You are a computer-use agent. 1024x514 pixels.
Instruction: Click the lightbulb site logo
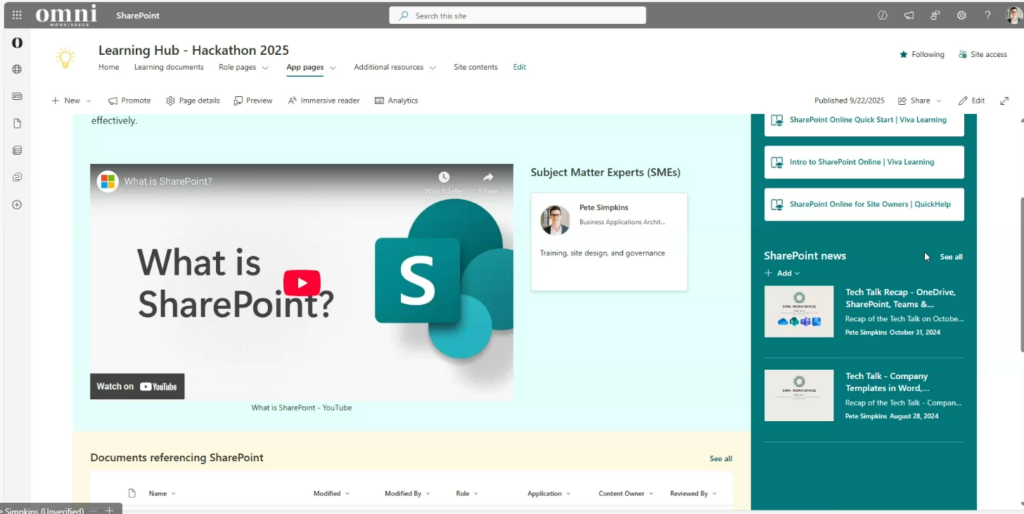65,58
